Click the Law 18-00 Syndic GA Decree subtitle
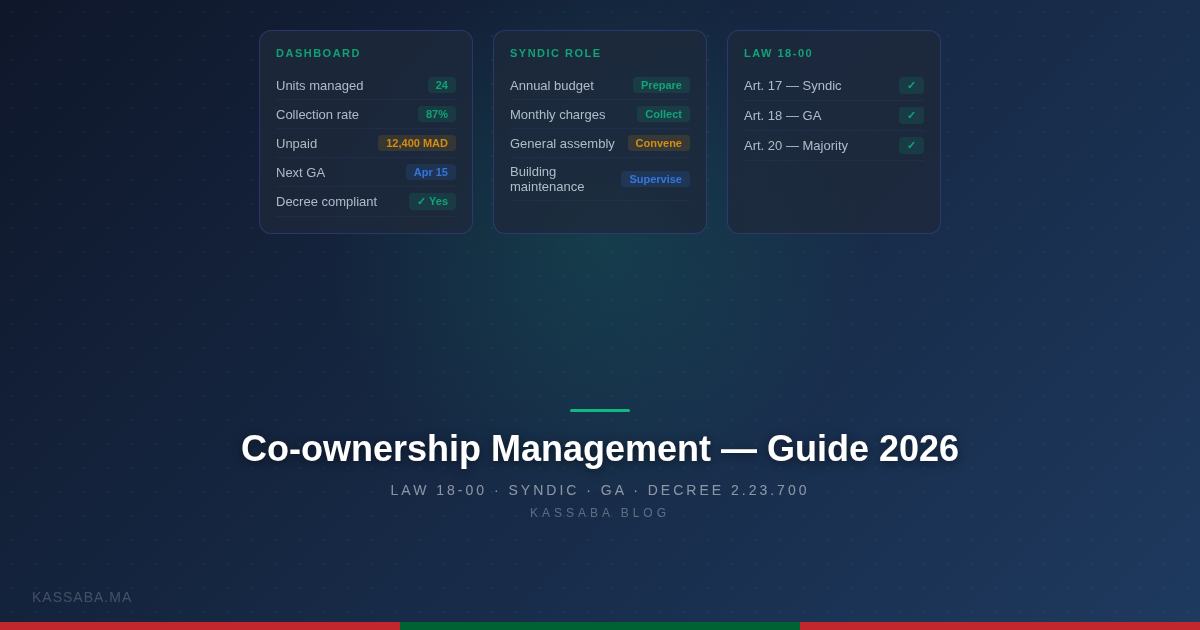 point(600,490)
